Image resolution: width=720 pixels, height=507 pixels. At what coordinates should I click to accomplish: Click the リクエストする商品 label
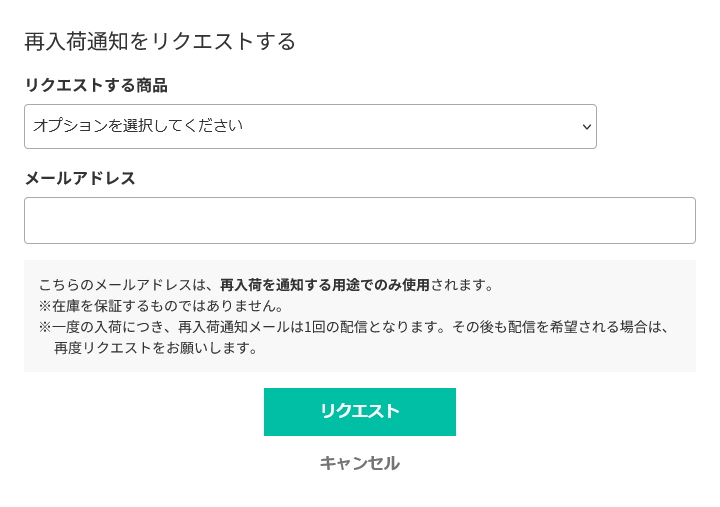(x=96, y=85)
